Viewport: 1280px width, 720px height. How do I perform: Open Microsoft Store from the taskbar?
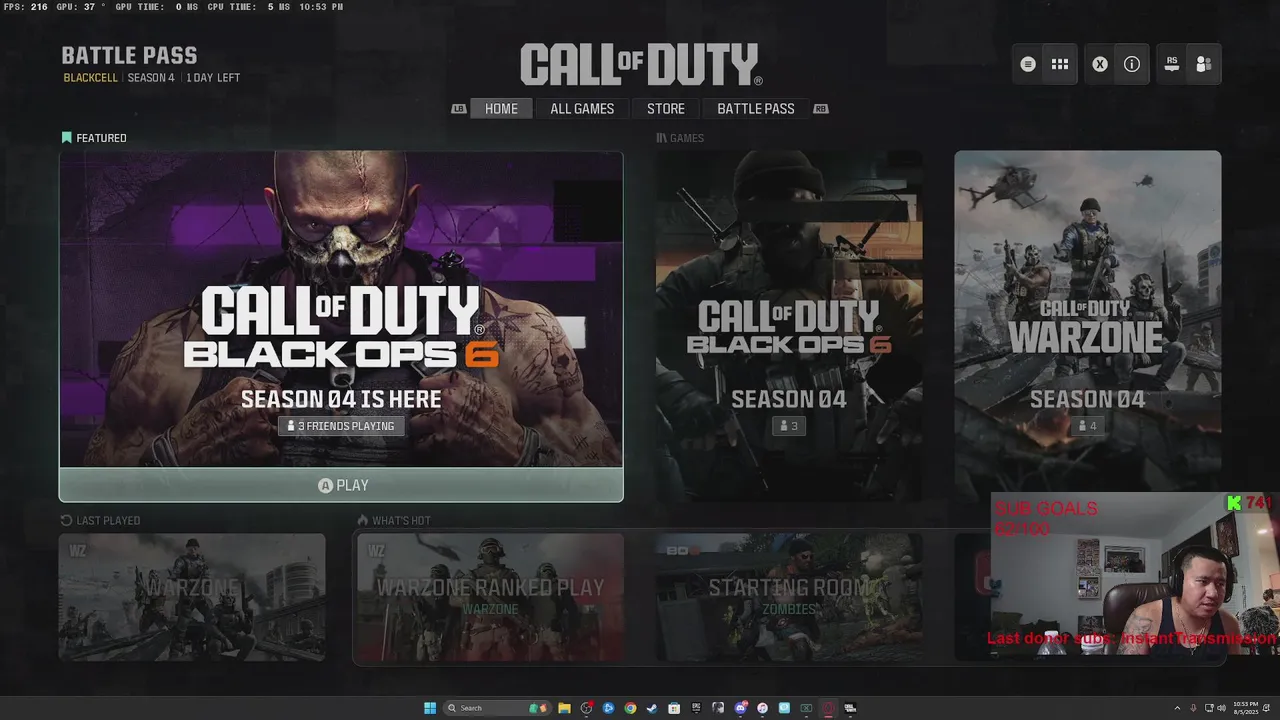[674, 708]
